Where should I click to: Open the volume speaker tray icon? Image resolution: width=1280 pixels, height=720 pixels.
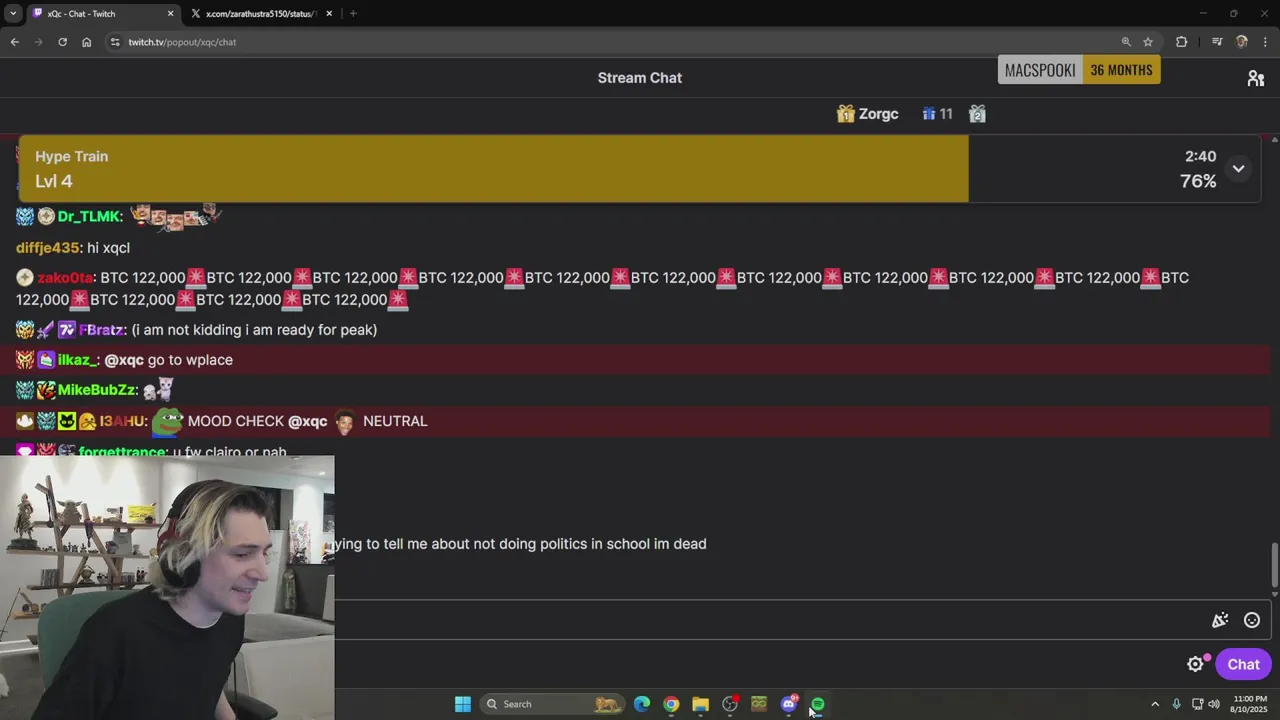tap(1214, 704)
